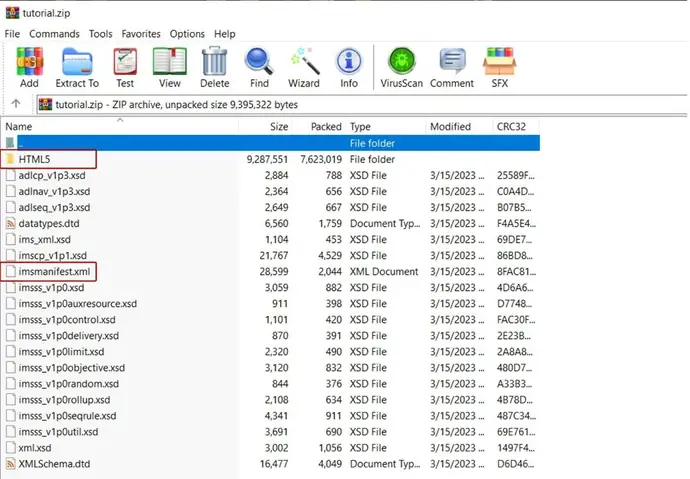690x479 pixels.
Task: Sort by the Size column header
Action: coord(265,126)
